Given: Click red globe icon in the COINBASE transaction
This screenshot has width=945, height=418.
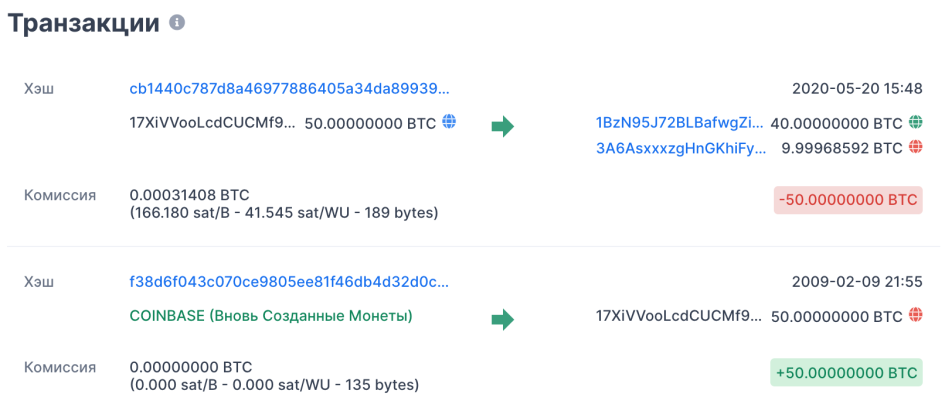Looking at the screenshot, I should (915, 314).
